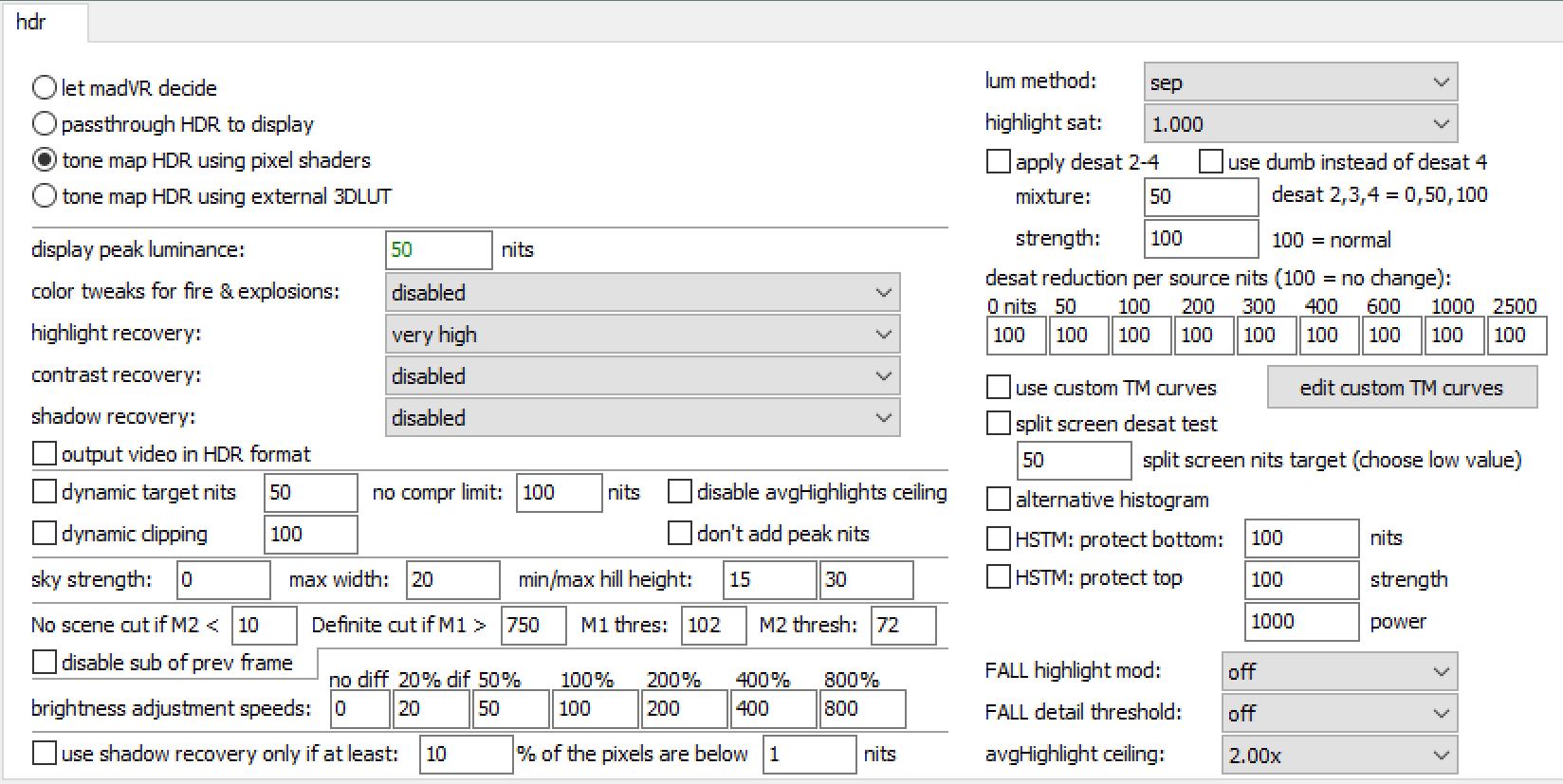
Task: Select 'tone map HDR using external 3DLUT'
Action: coord(45,196)
